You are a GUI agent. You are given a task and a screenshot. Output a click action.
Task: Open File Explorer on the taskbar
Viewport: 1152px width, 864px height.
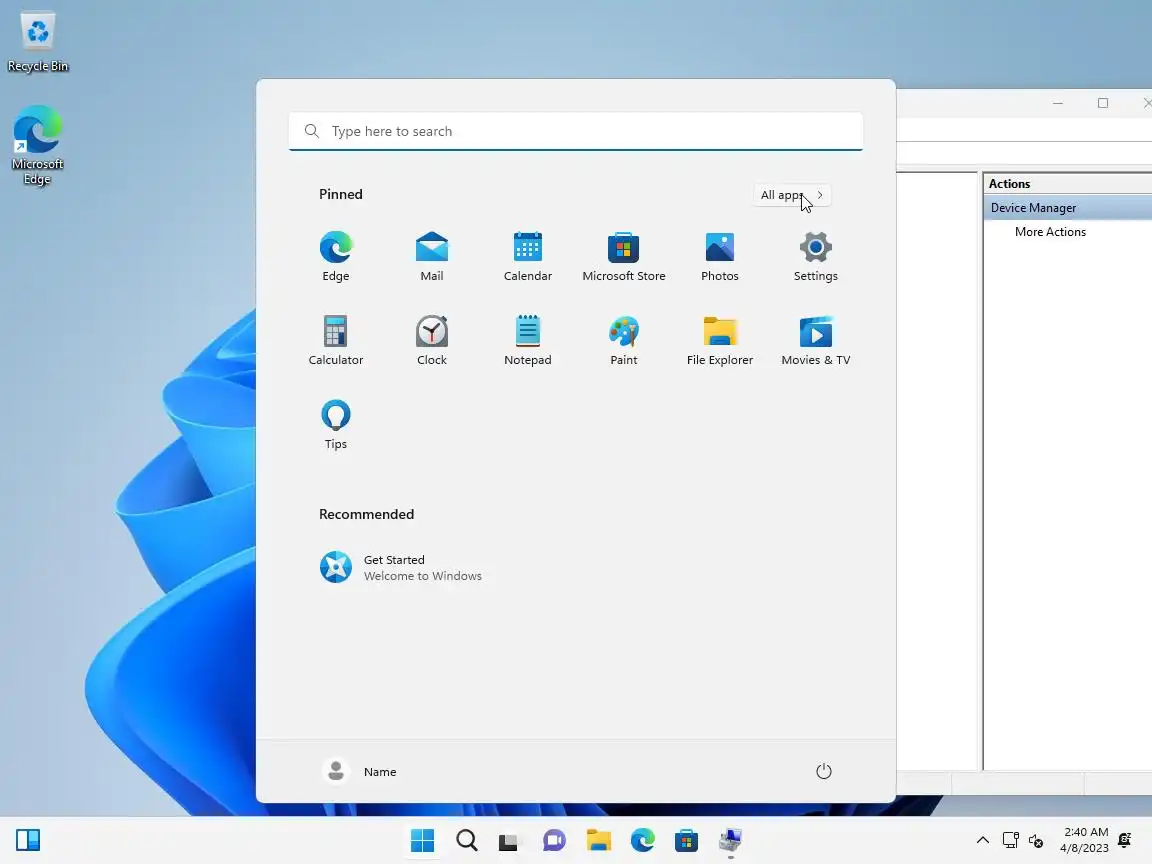(x=599, y=840)
